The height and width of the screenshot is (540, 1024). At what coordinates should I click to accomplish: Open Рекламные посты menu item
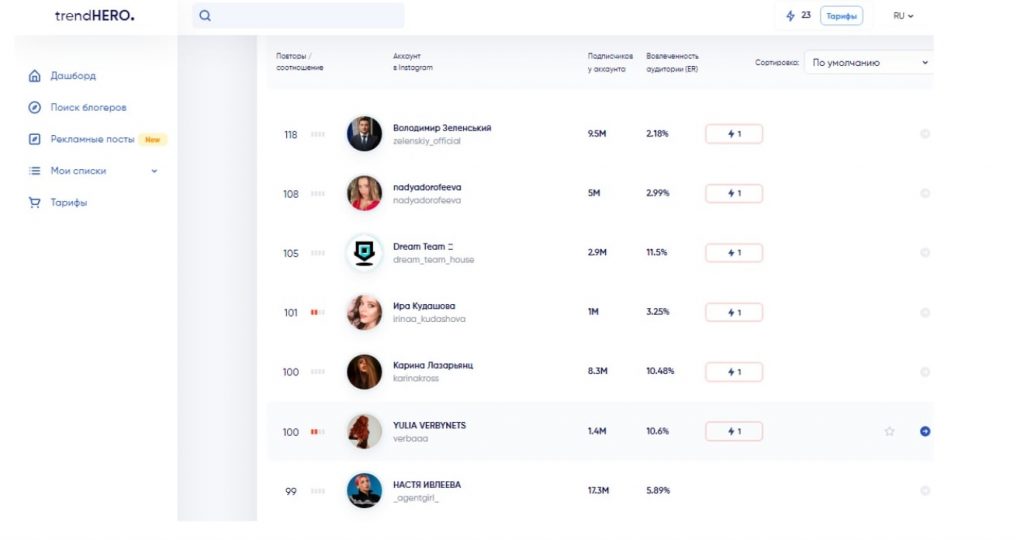(92, 139)
